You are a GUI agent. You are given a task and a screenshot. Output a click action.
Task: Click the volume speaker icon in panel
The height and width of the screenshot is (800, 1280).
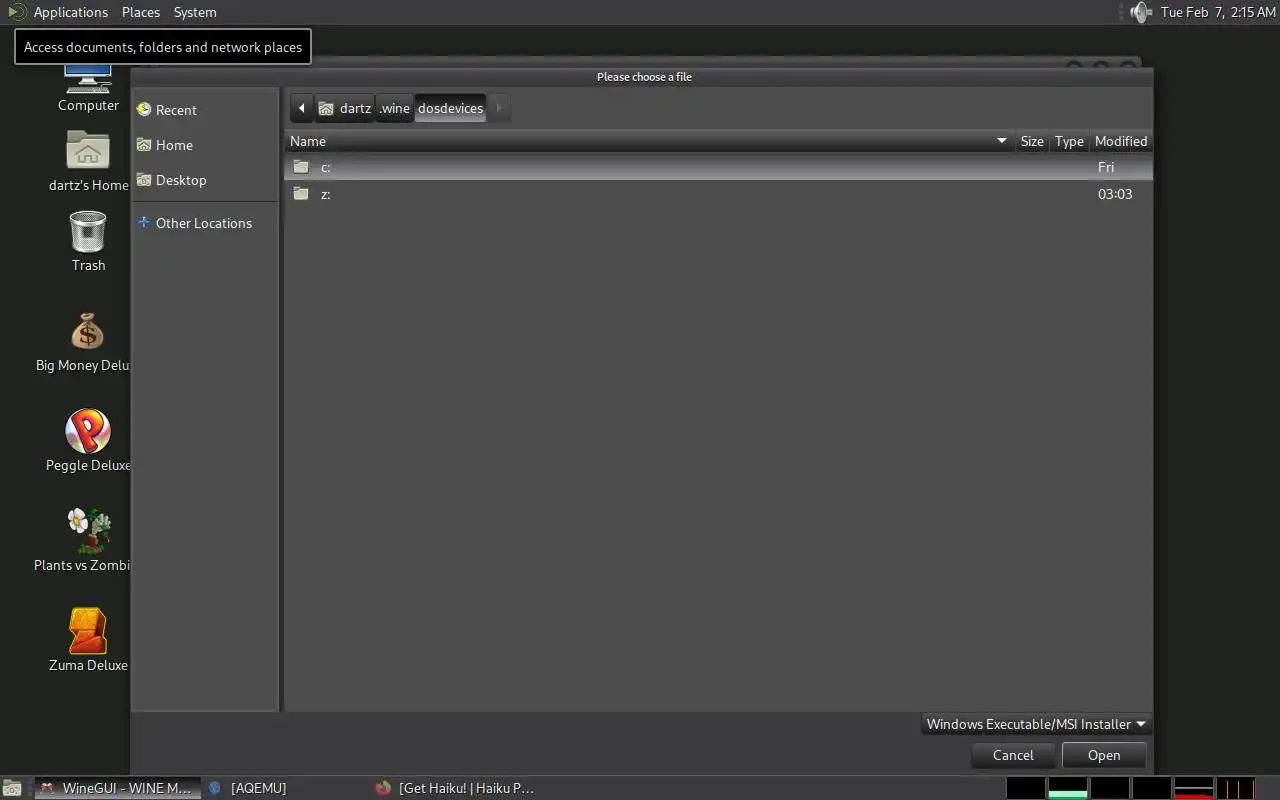[1141, 12]
